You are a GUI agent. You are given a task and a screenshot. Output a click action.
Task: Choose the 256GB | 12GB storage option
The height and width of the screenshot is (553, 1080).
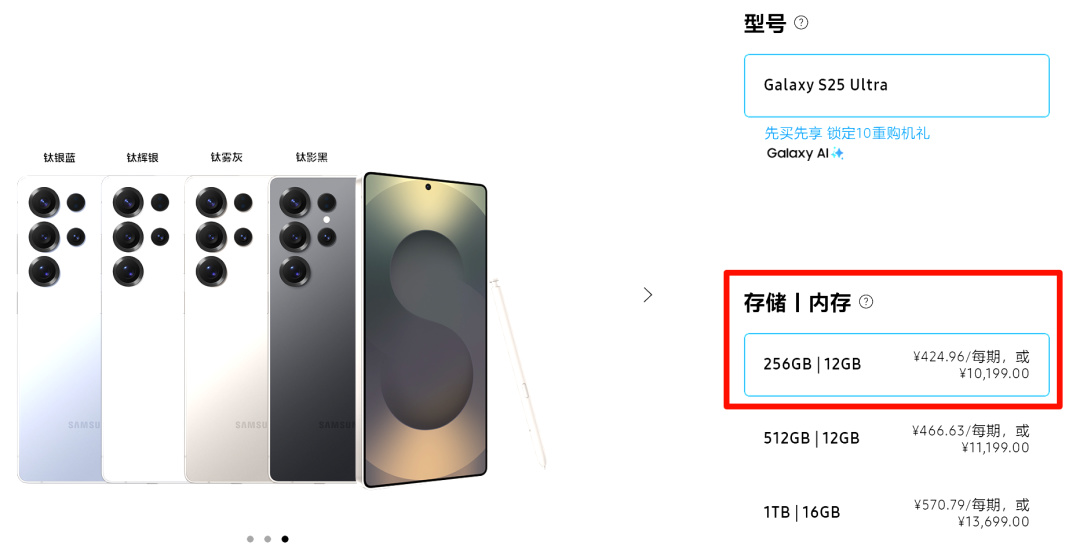[896, 364]
